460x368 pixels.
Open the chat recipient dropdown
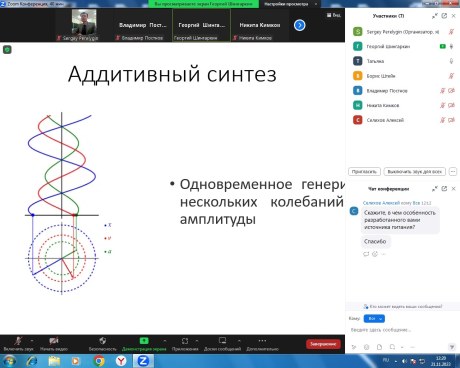pyautogui.click(x=374, y=319)
